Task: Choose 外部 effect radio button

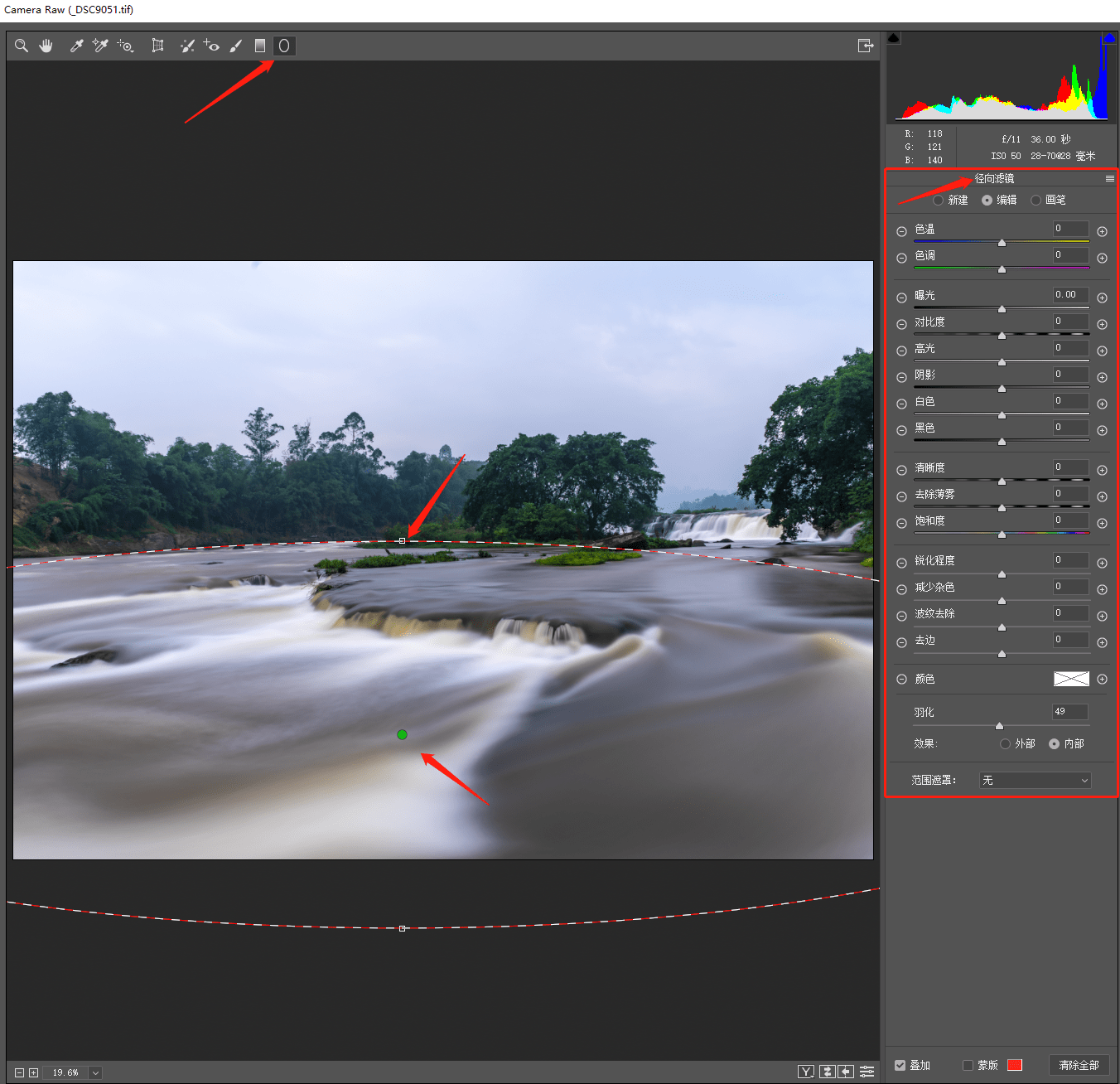Action: tap(1005, 744)
